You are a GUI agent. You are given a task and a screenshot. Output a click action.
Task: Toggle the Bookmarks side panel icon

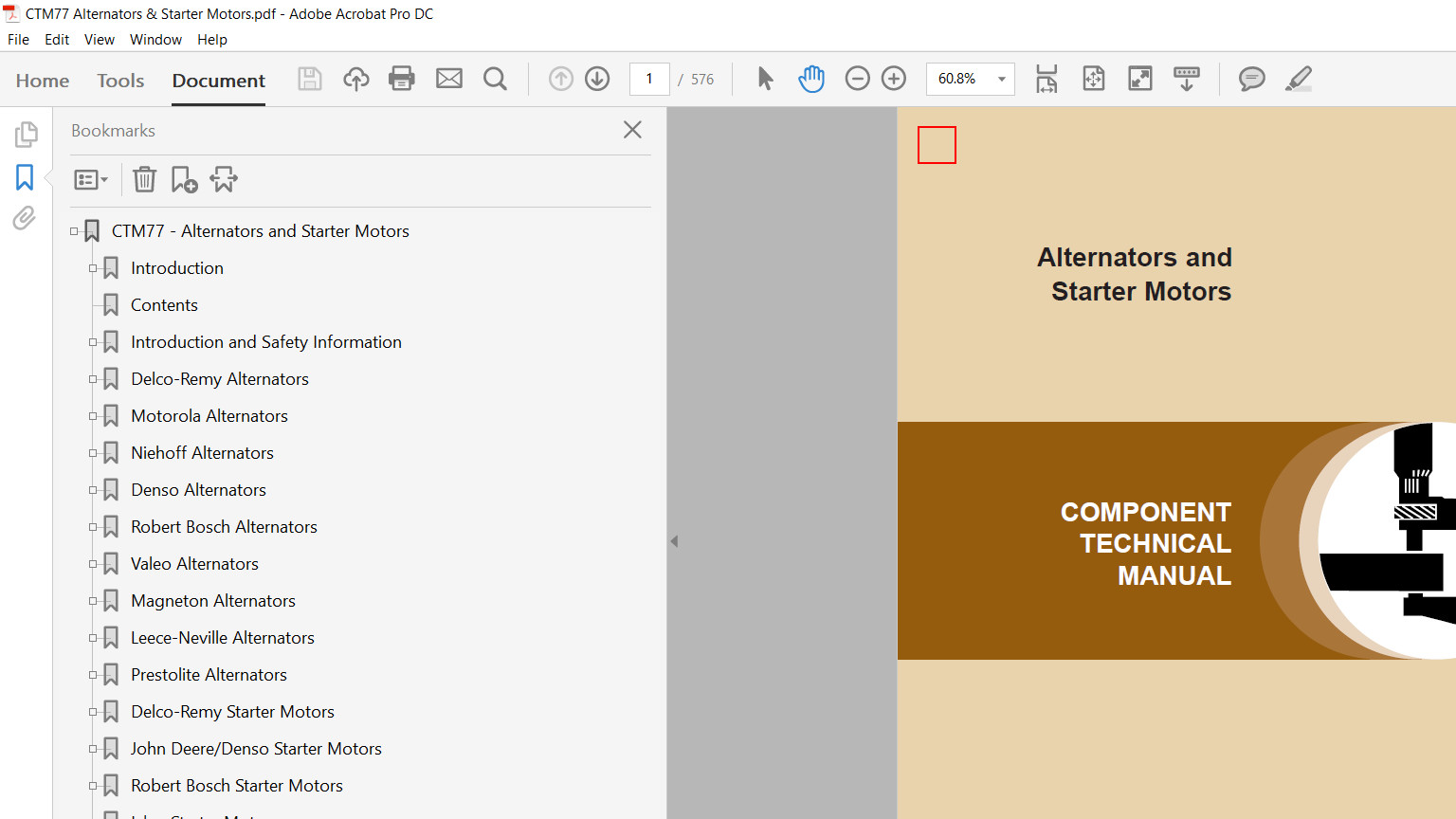[25, 177]
